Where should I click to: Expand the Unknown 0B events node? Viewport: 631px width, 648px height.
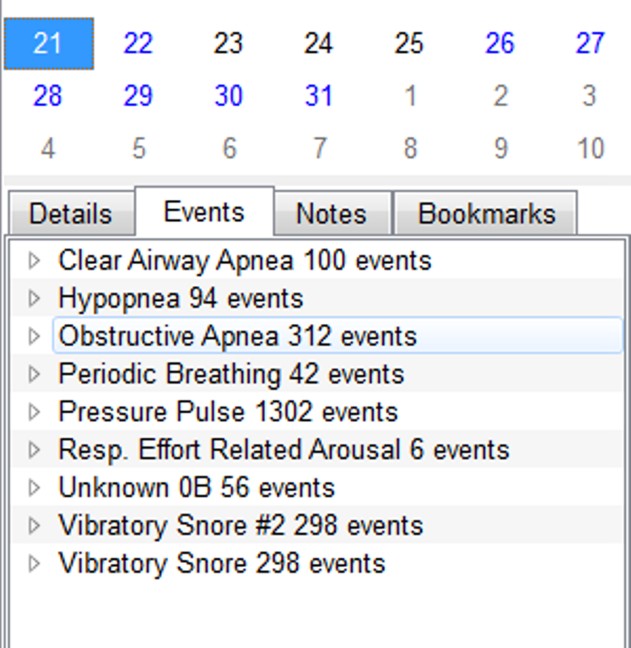[35, 488]
